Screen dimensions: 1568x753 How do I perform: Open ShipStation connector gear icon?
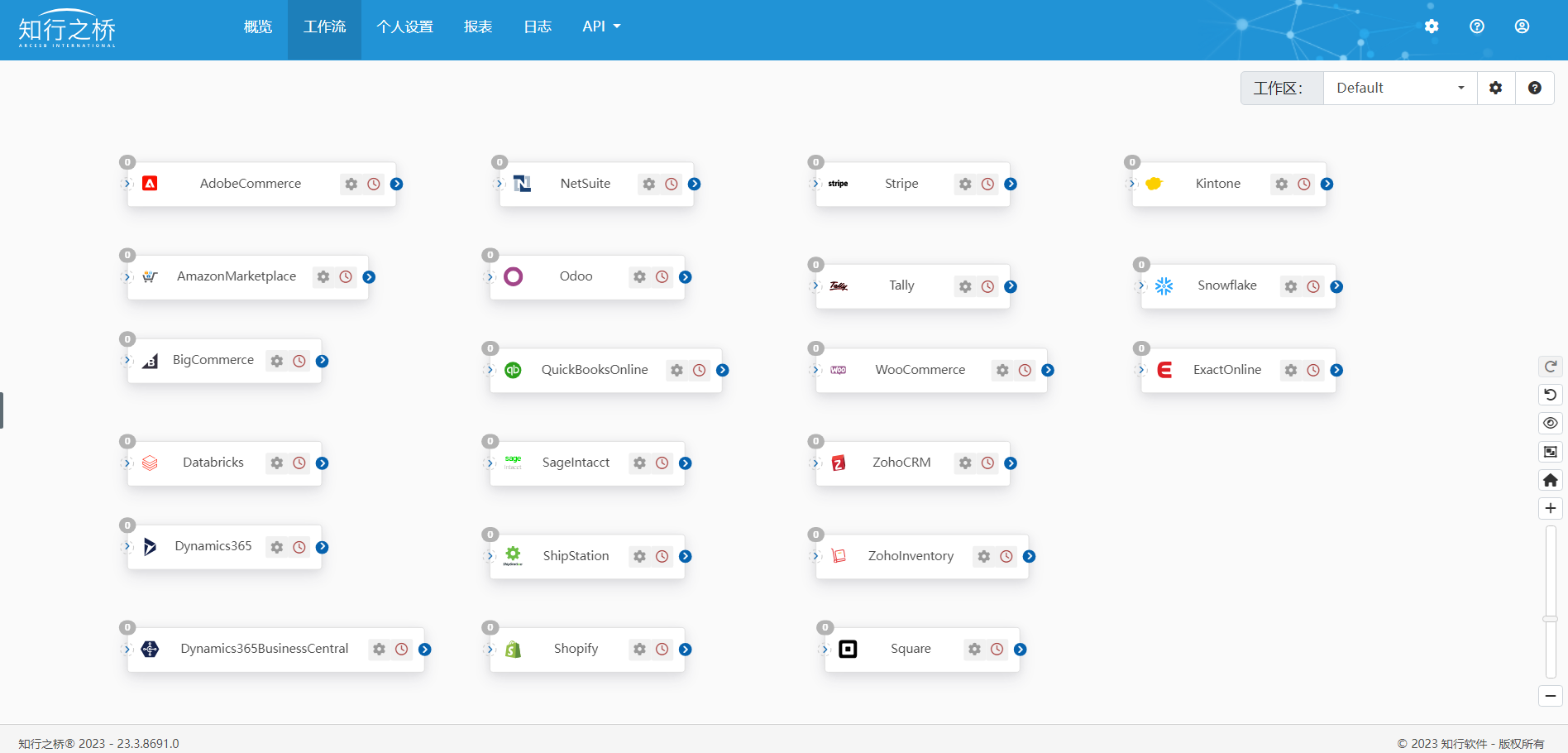pos(639,556)
